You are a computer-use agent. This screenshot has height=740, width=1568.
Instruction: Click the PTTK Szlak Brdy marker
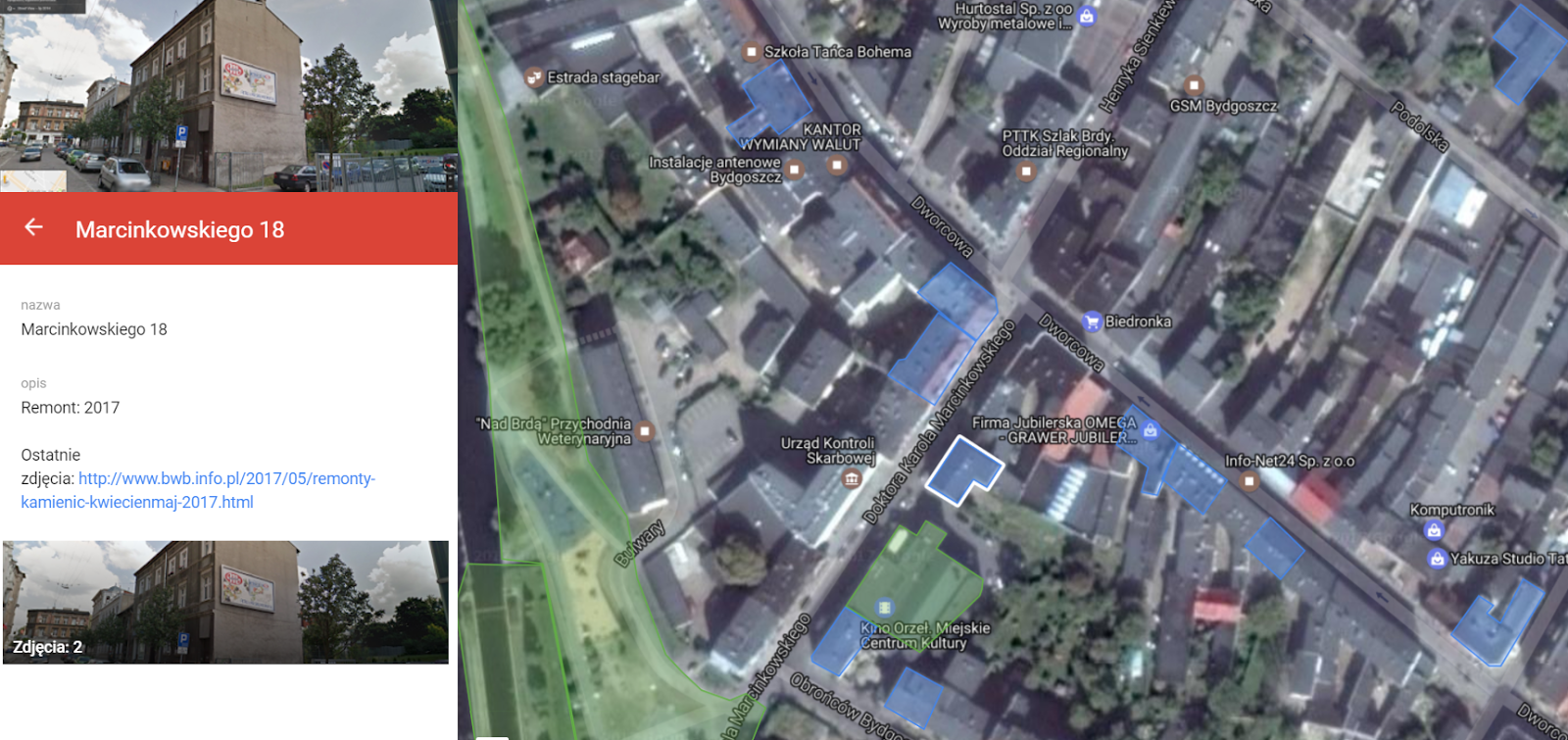click(x=1026, y=171)
